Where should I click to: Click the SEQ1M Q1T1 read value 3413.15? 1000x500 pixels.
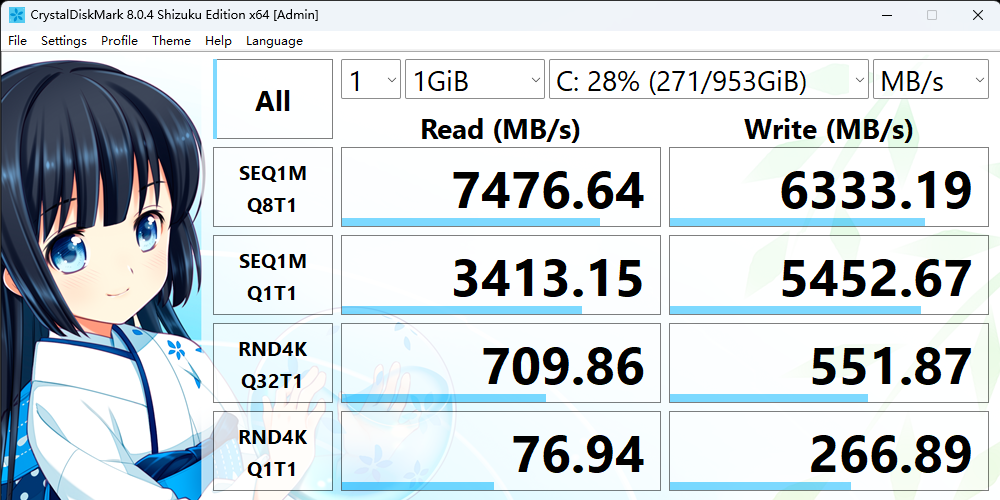501,275
